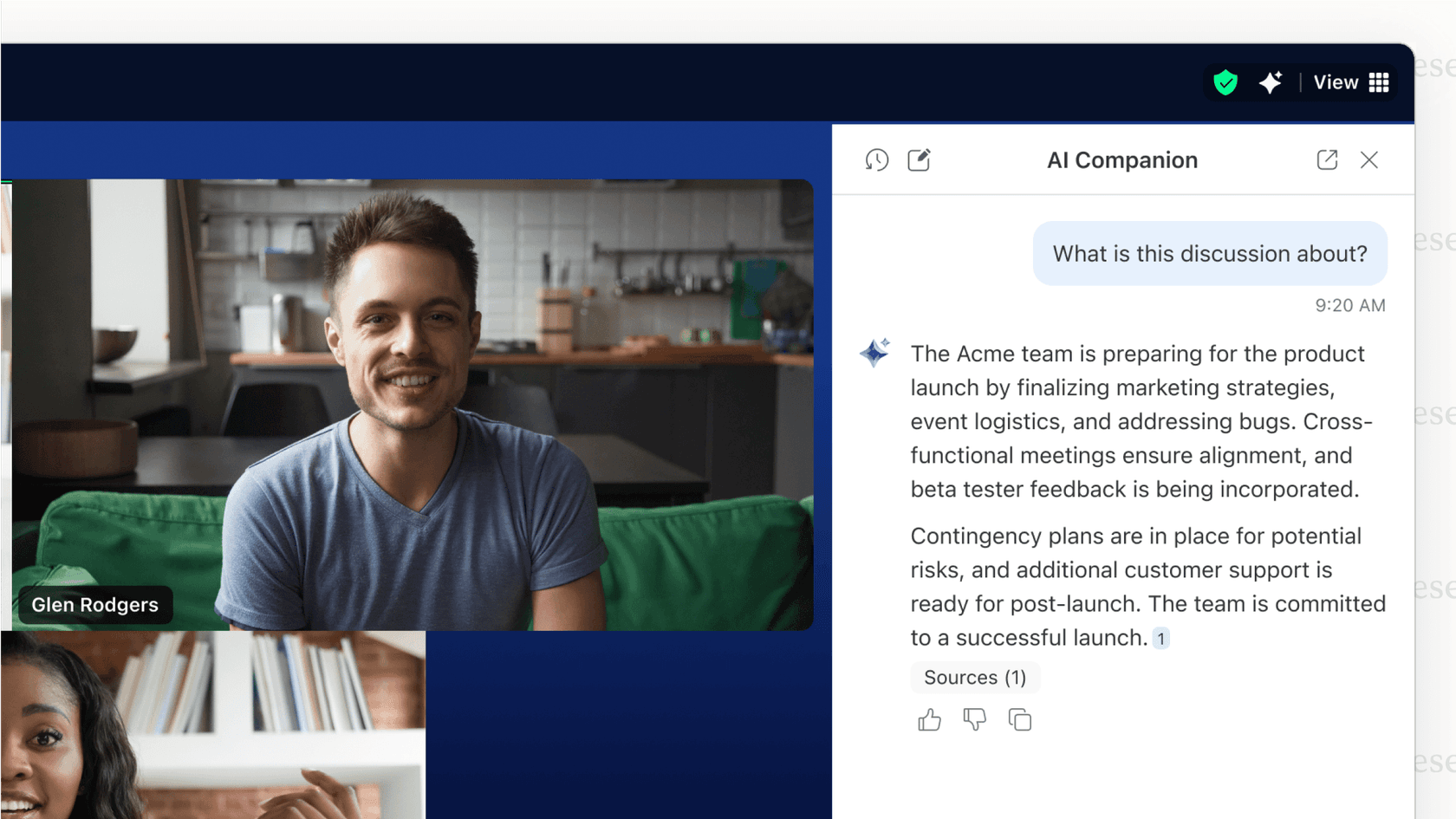This screenshot has width=1456, height=819.
Task: Click the green security shield icon
Action: coord(1225,82)
